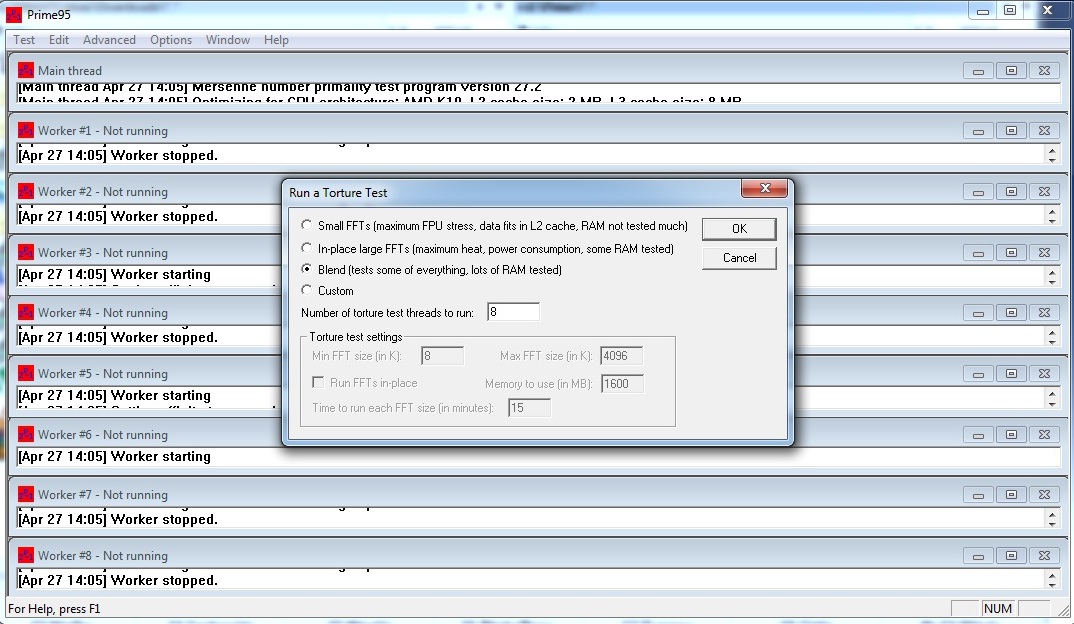Click the Worker #3 - Not running title
Viewport: 1074px width, 624px height.
coord(103,253)
